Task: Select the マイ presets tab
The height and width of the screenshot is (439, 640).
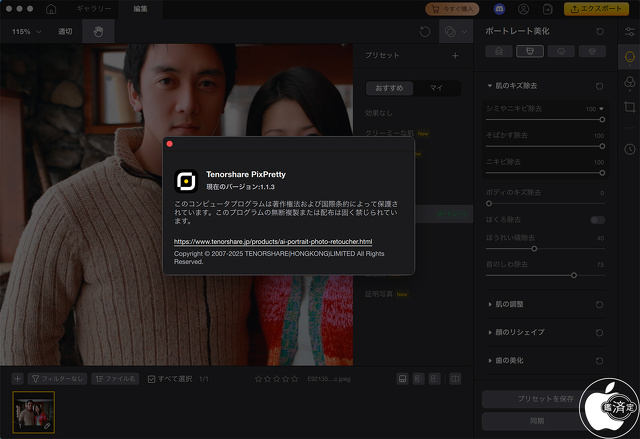Action: coord(436,88)
